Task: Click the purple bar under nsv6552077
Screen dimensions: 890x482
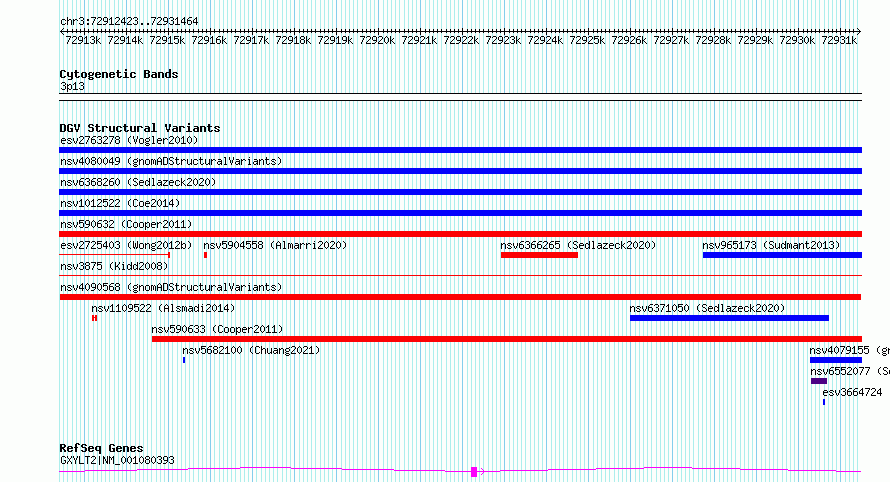Action: click(x=819, y=381)
